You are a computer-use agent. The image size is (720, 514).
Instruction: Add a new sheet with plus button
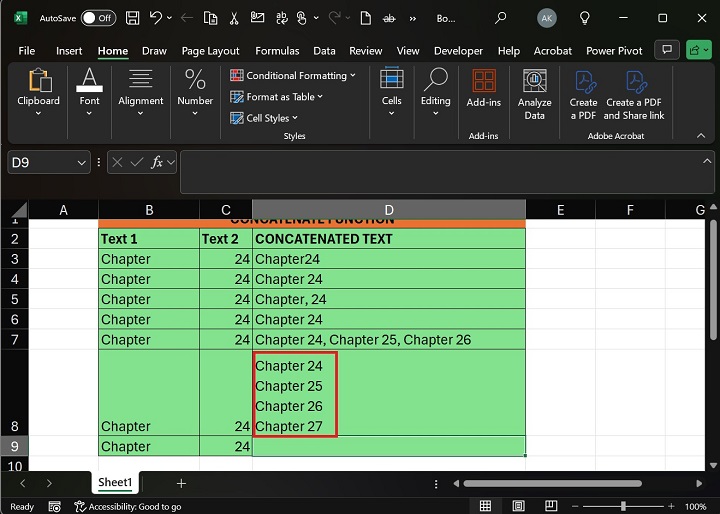(181, 483)
